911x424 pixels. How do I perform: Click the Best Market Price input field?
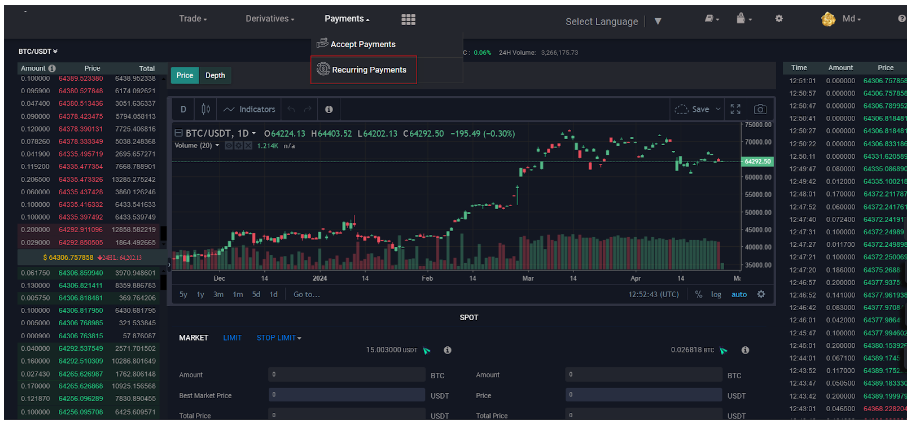(x=345, y=395)
